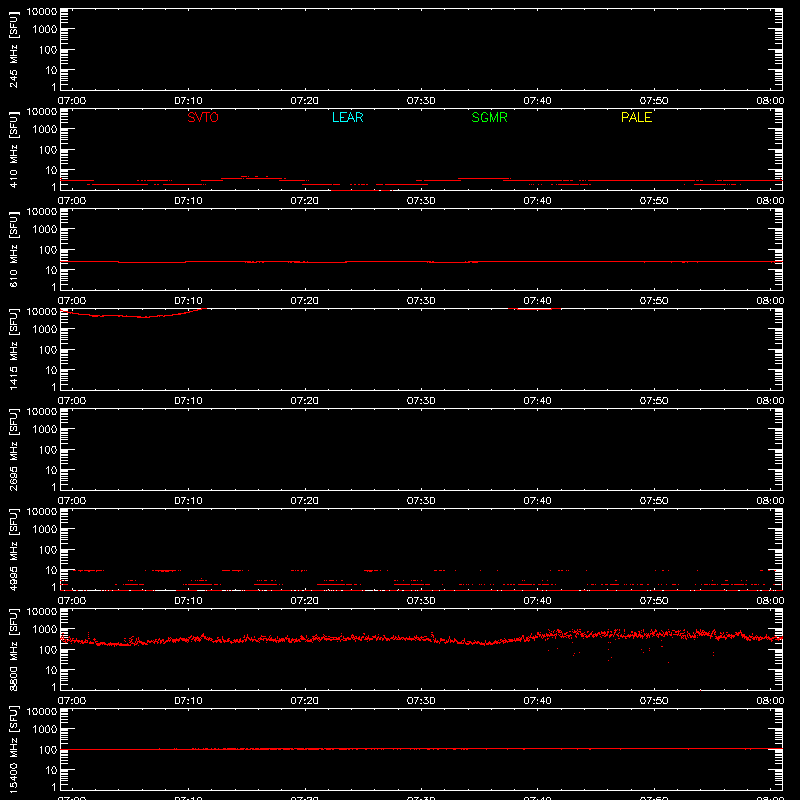Click 07:20 time label under 410 MHz plot
Screen dimensions: 800x800
point(305,201)
